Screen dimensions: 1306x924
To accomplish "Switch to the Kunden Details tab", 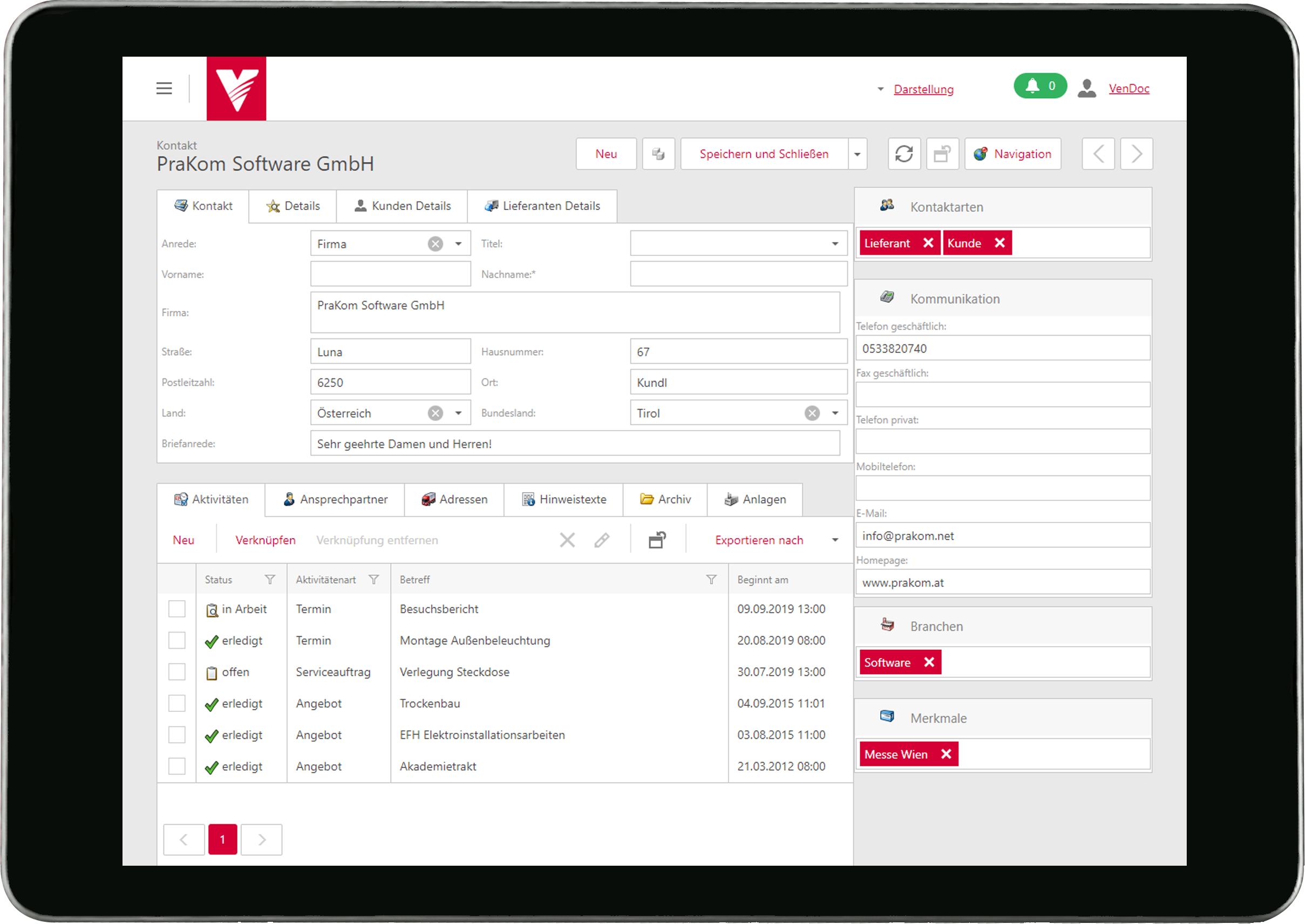I will [x=402, y=206].
